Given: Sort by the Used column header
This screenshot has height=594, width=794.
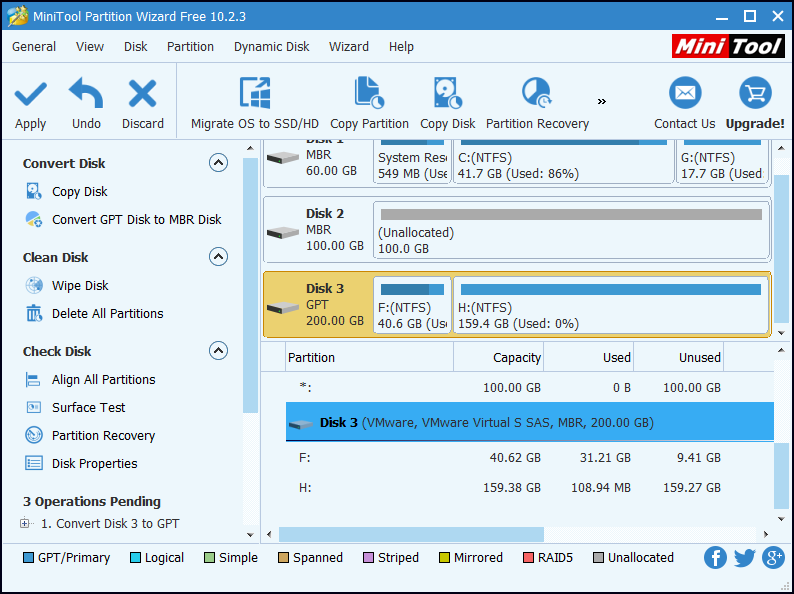Looking at the screenshot, I should click(x=588, y=358).
